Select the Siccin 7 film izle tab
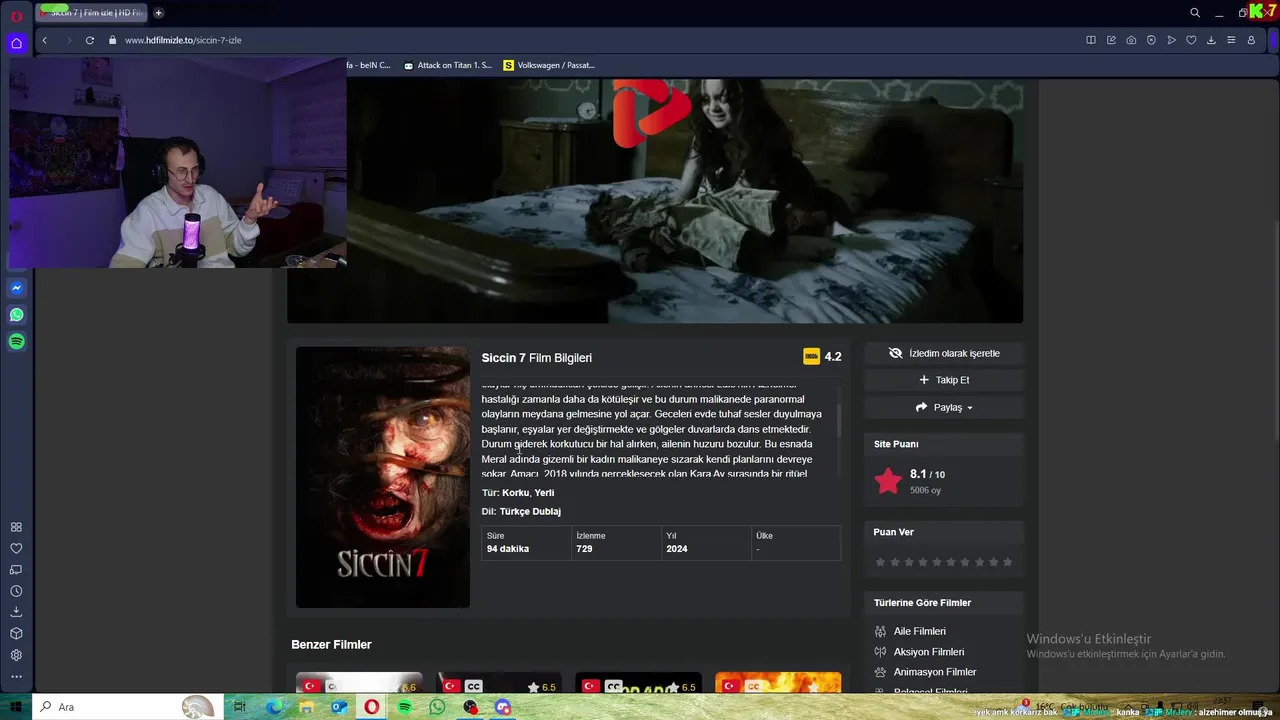 tap(91, 13)
